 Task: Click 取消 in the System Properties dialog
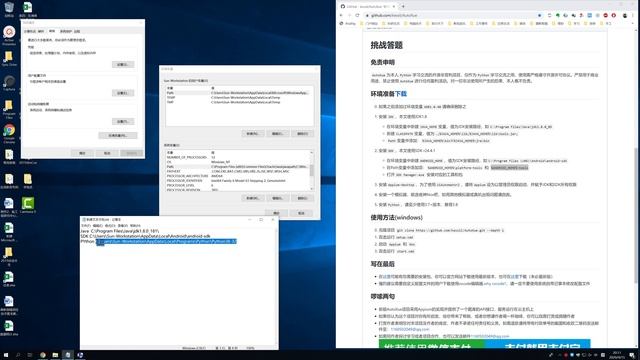click(107, 153)
